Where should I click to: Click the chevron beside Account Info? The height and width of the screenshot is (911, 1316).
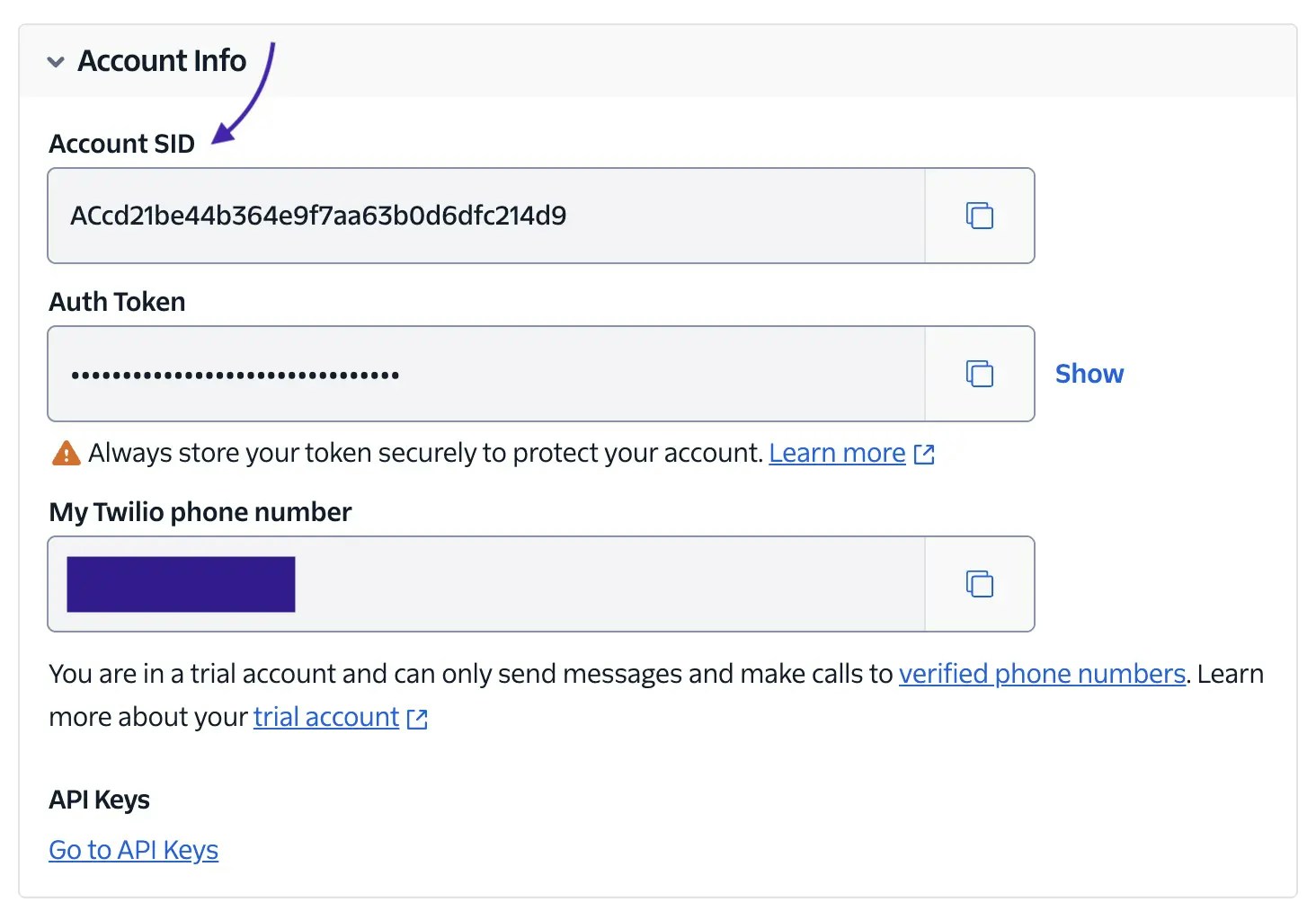pyautogui.click(x=56, y=62)
